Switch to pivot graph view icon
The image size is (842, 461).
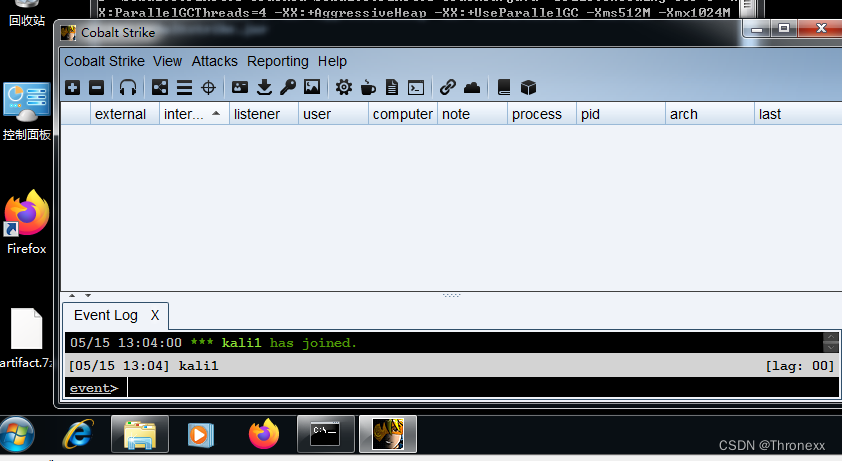tap(159, 88)
